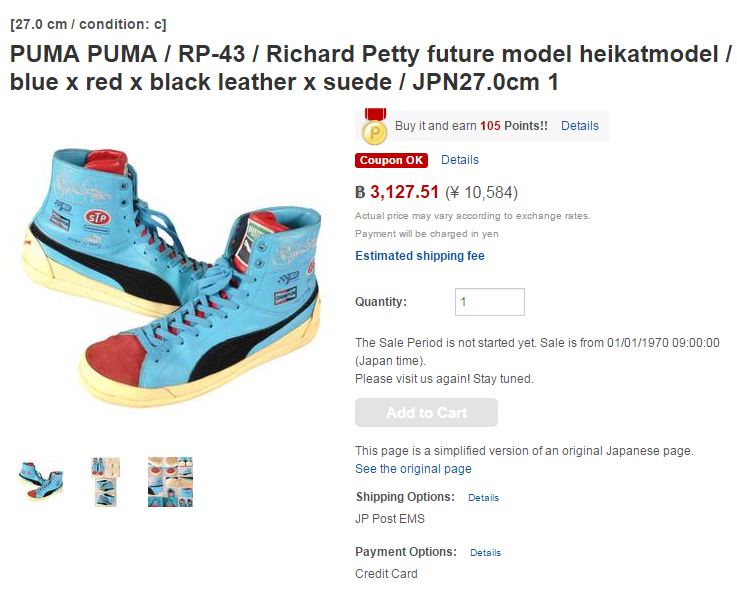Follow the See the original page link
The height and width of the screenshot is (597, 737).
(x=413, y=469)
